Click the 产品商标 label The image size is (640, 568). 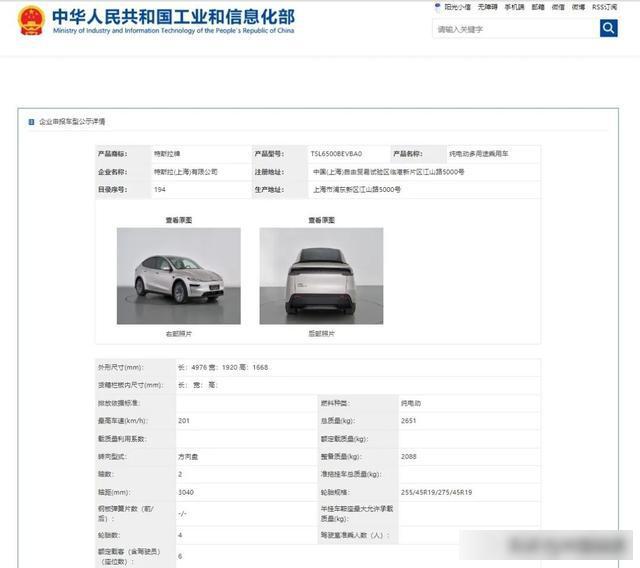[x=112, y=154]
